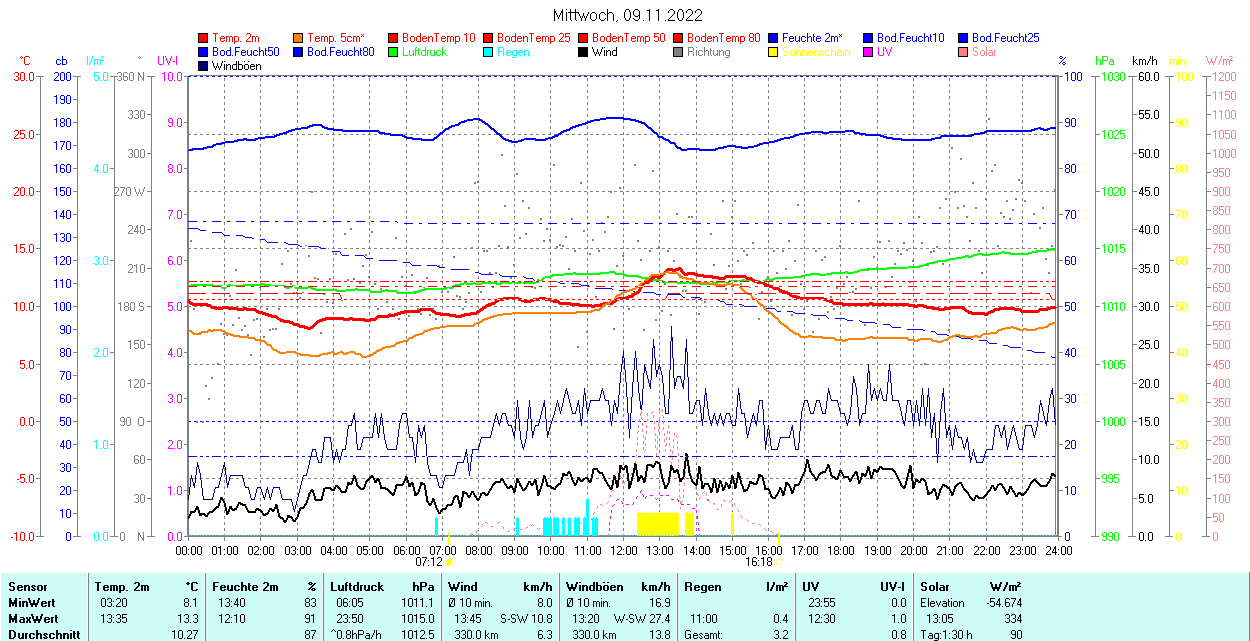This screenshot has width=1250, height=641.
Task: Click the gray Richtung legend swatch
Action: click(x=678, y=52)
